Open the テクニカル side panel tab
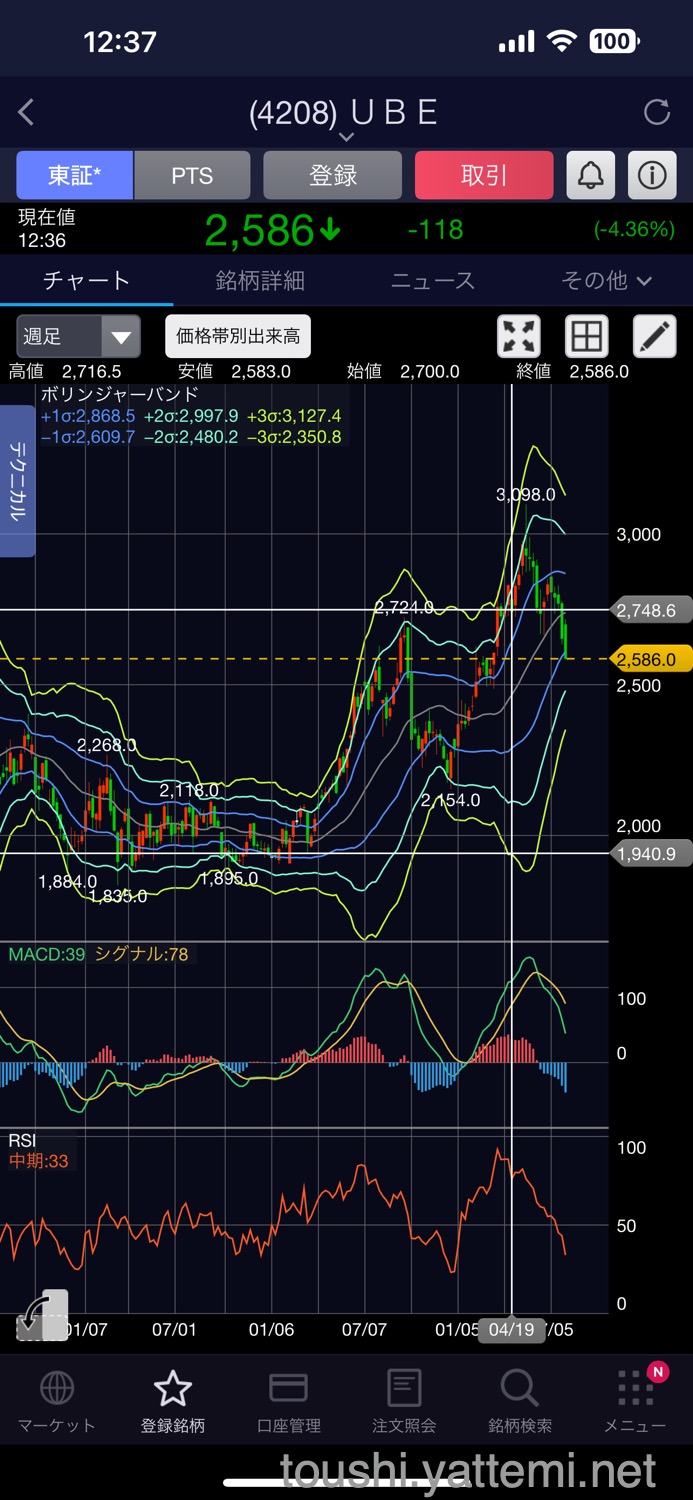Viewport: 693px width, 1500px height. (x=17, y=480)
